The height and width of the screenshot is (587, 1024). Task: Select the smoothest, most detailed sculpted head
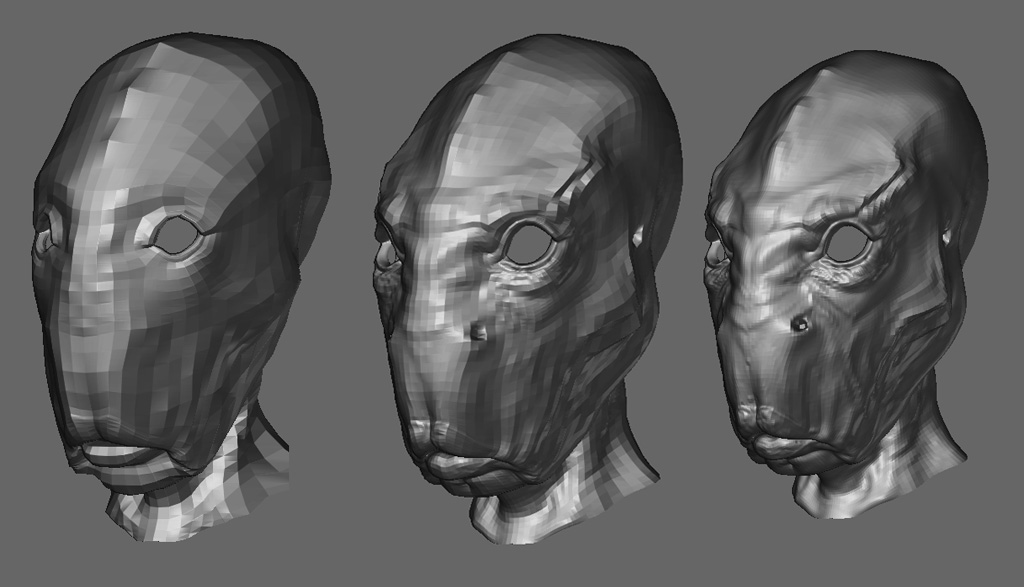click(846, 287)
